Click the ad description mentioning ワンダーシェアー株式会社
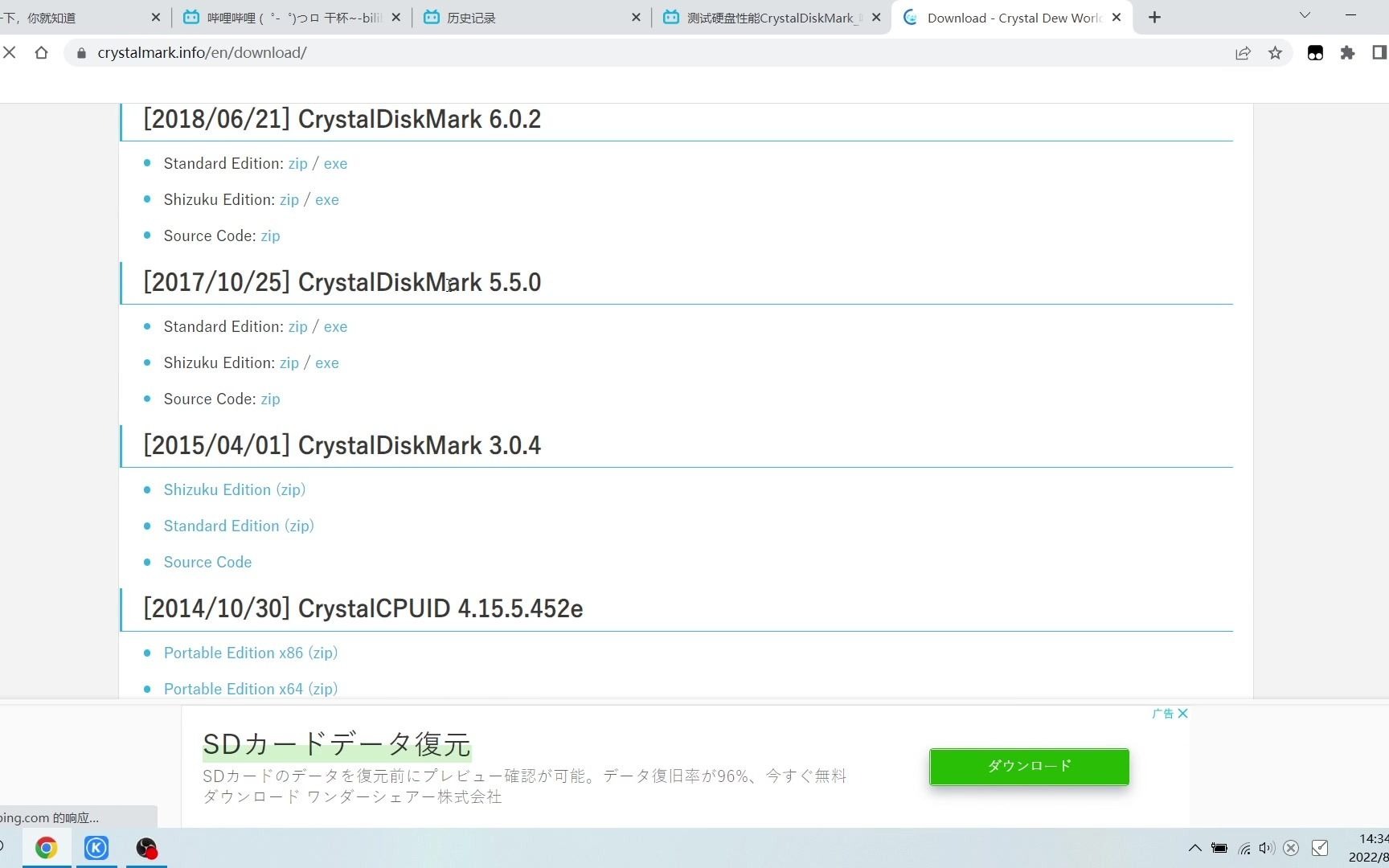 [524, 786]
